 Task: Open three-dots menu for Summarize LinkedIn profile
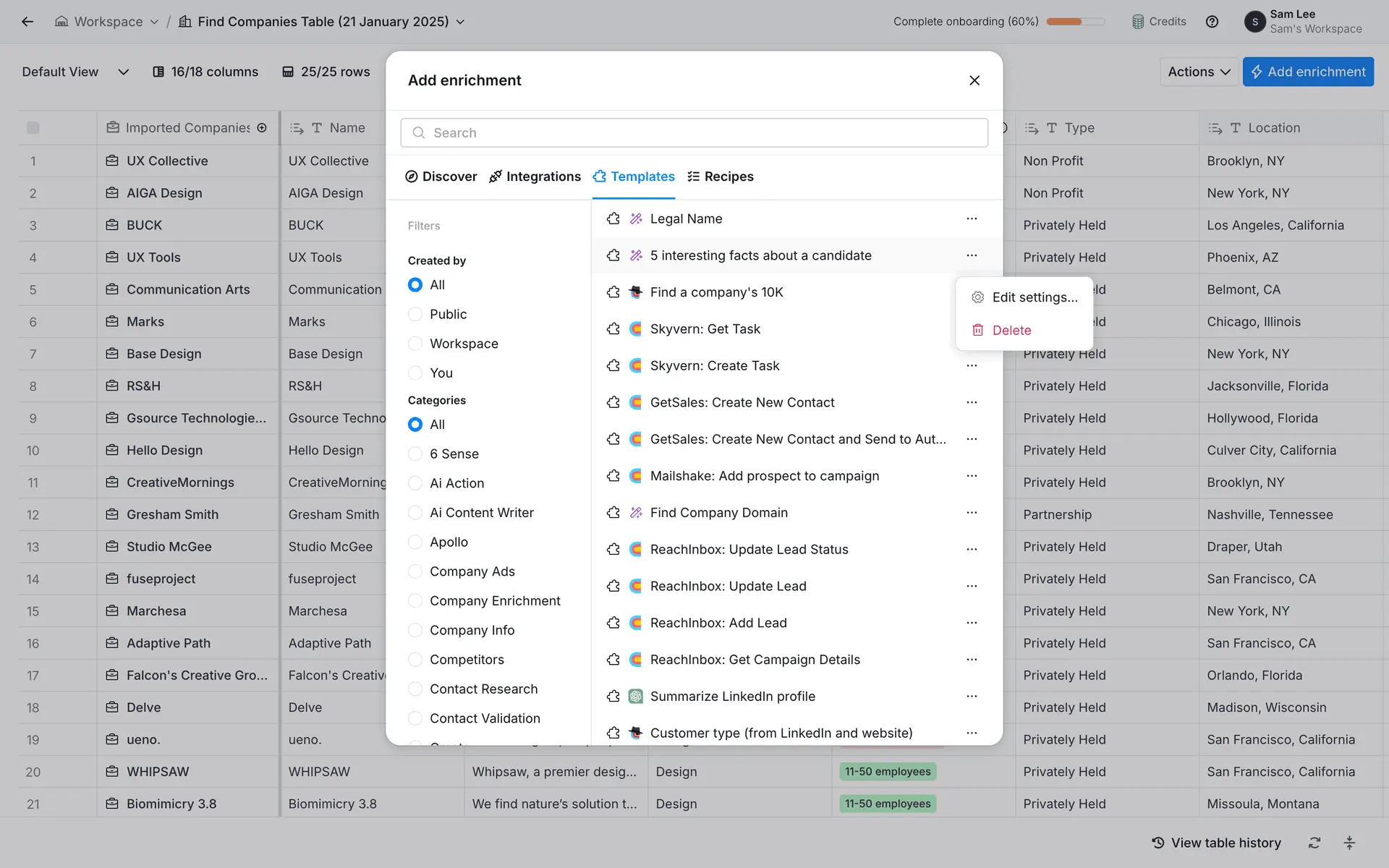click(x=972, y=696)
